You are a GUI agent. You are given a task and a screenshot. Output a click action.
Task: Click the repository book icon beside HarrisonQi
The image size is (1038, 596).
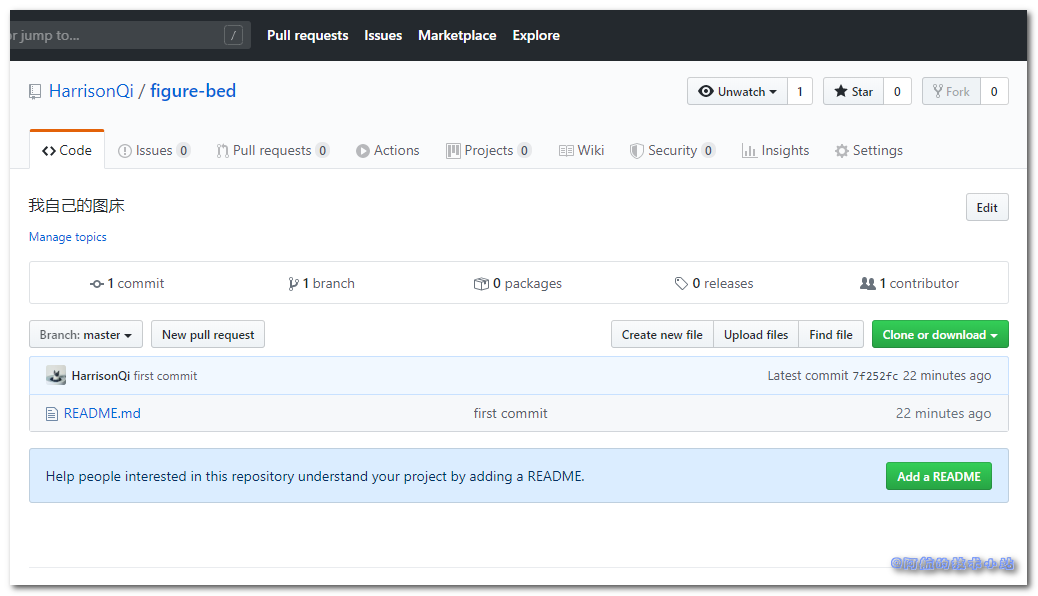tap(36, 92)
